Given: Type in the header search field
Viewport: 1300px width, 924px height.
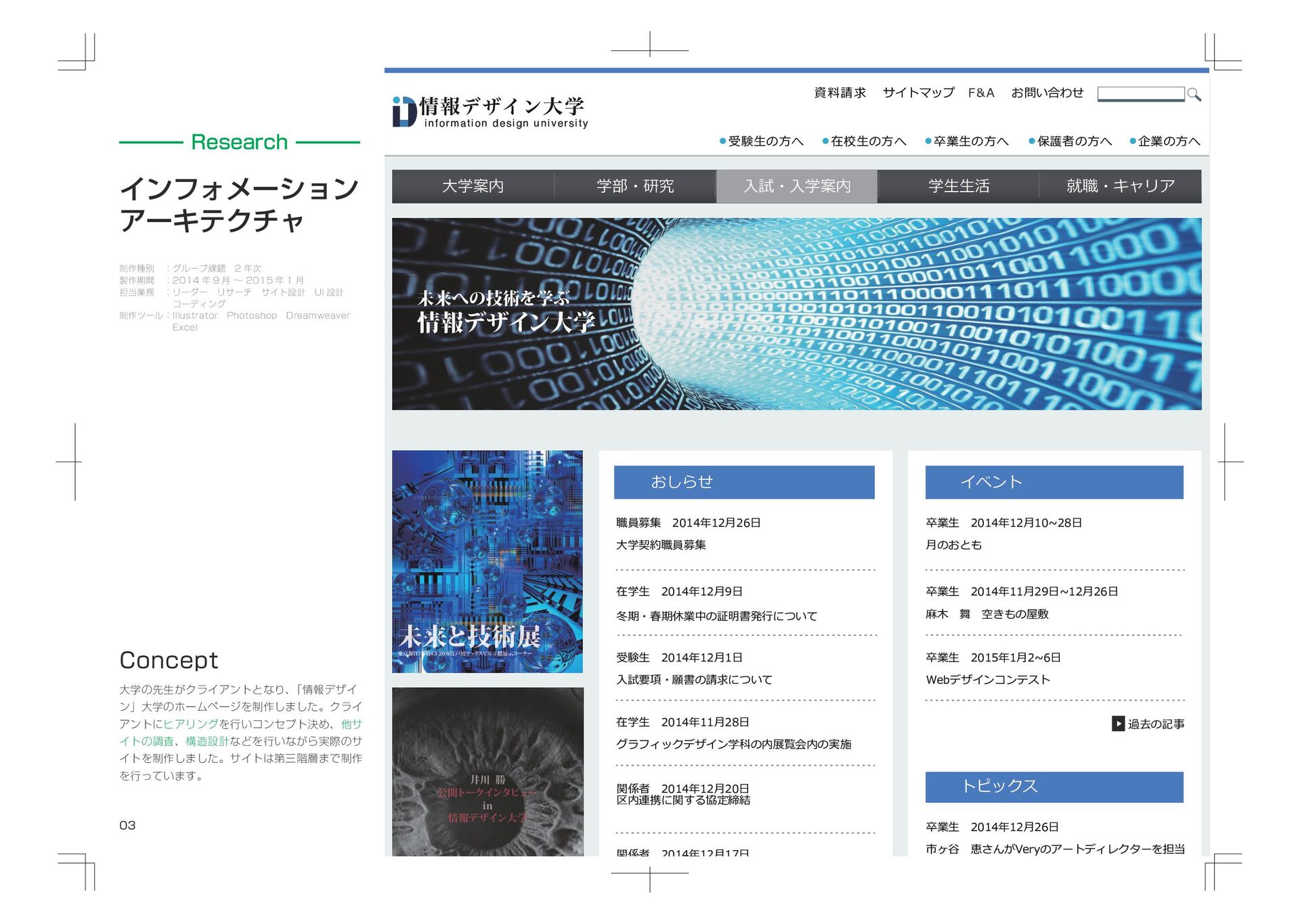Looking at the screenshot, I should [x=1140, y=93].
